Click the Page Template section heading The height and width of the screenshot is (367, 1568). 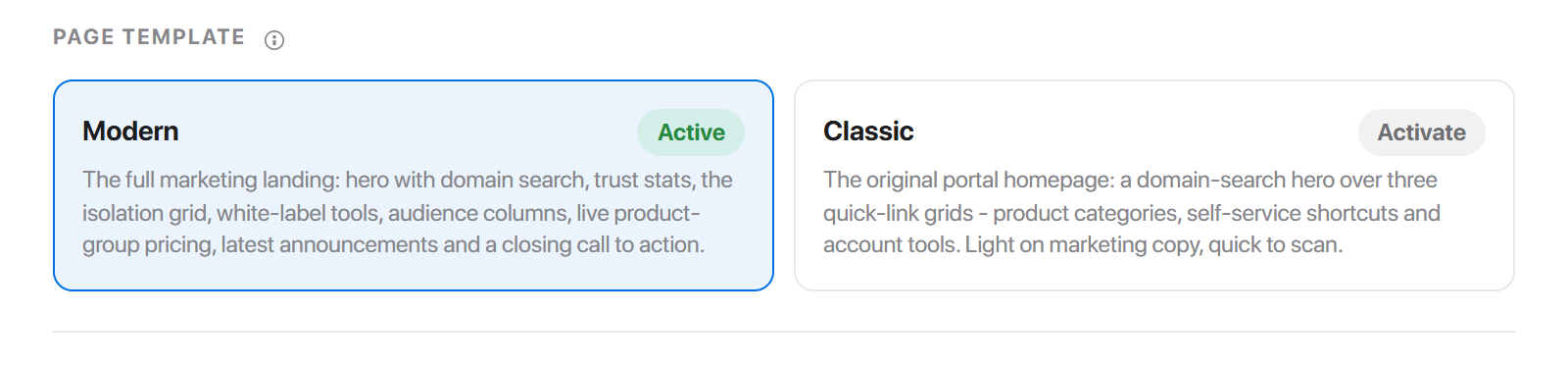point(149,37)
